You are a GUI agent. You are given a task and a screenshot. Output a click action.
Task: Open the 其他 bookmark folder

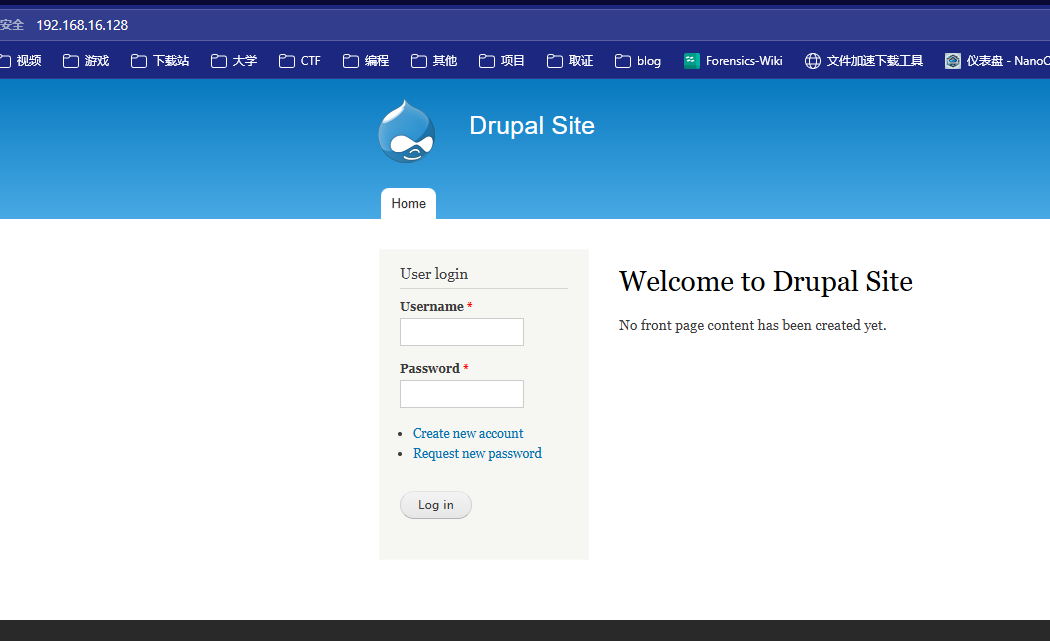434,61
